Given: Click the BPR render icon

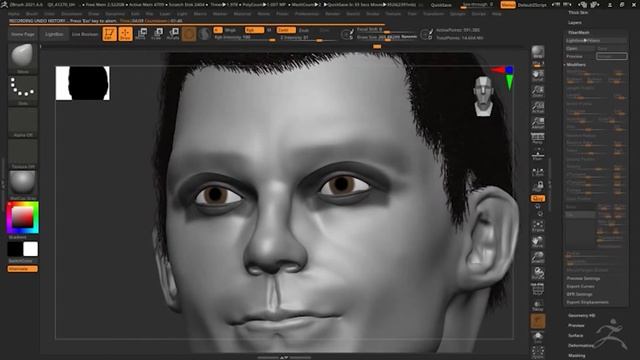Looking at the screenshot, I should pyautogui.click(x=538, y=53).
